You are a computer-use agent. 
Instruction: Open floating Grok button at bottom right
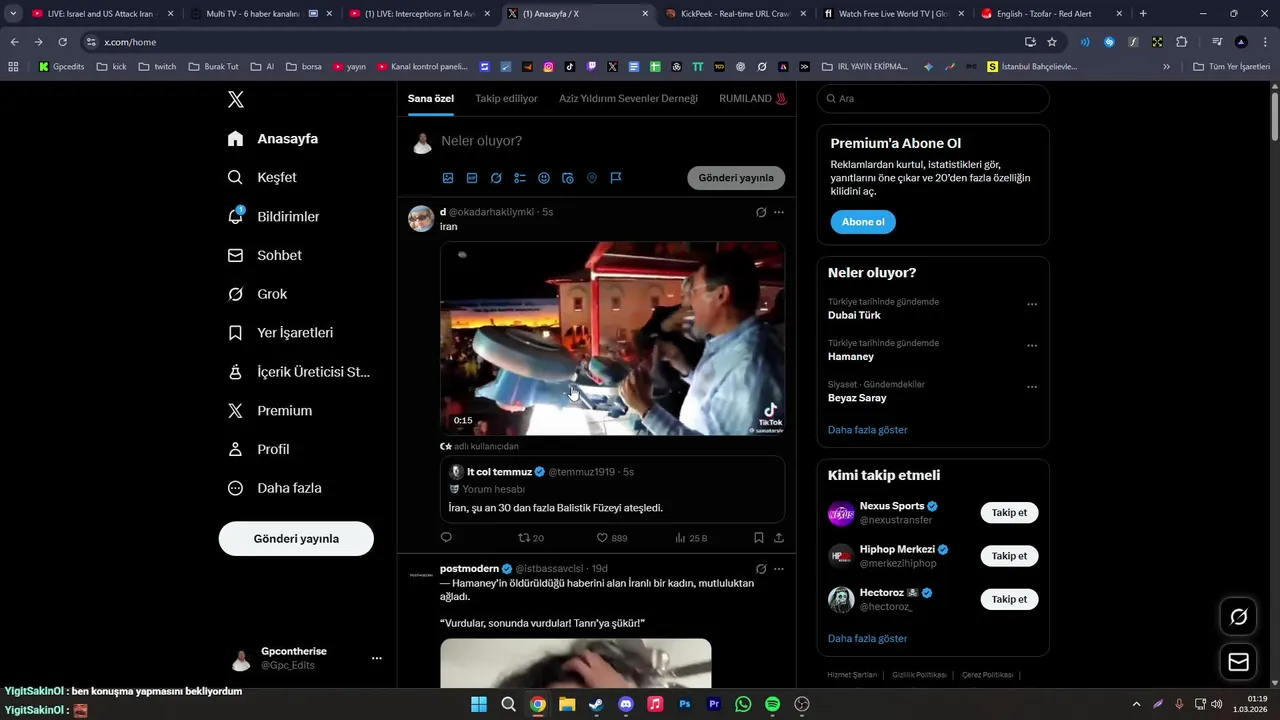click(1238, 617)
